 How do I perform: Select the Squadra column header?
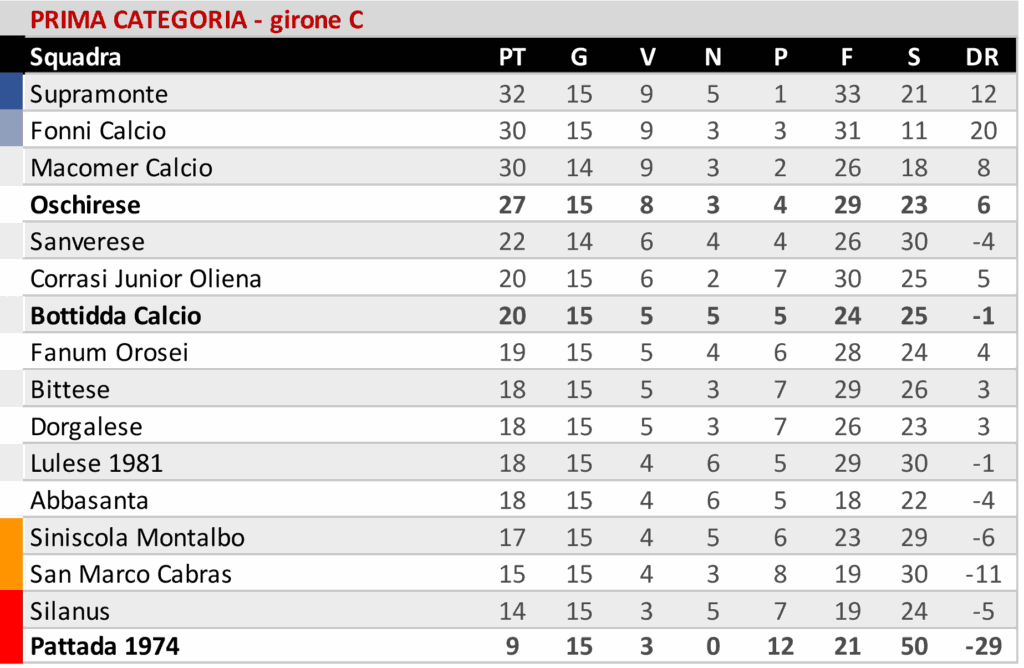[75, 57]
